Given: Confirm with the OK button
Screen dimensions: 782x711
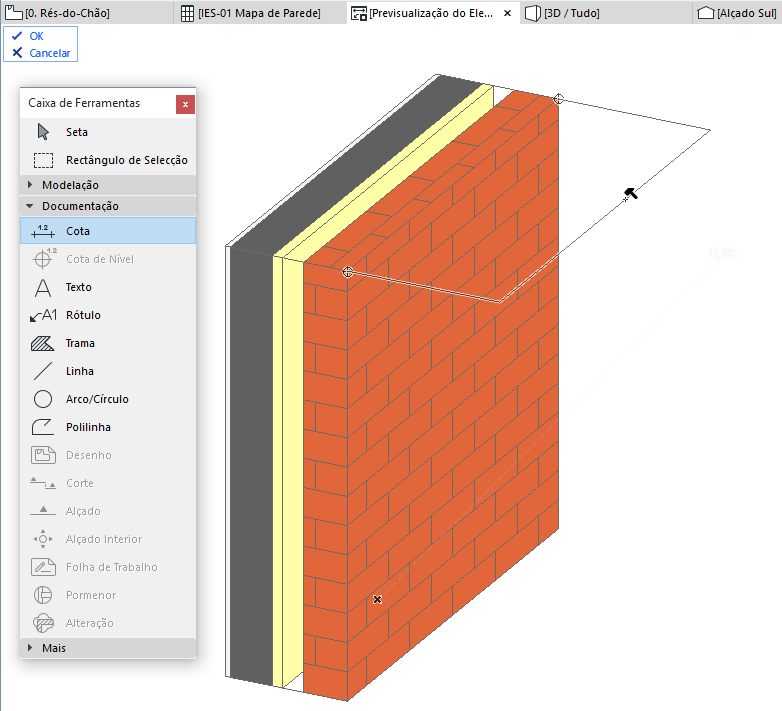Looking at the screenshot, I should [x=36, y=36].
